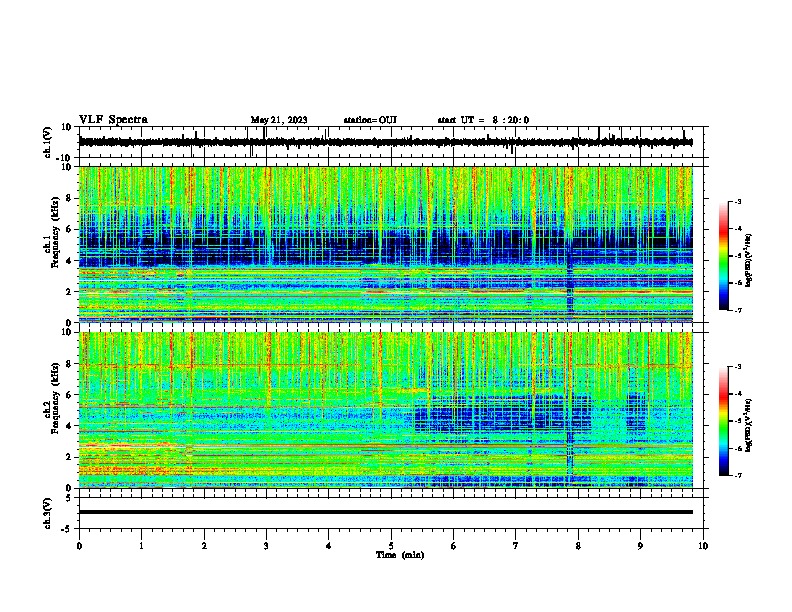Click time axis tick label "2"
This screenshot has height=612, width=792.
tap(204, 546)
